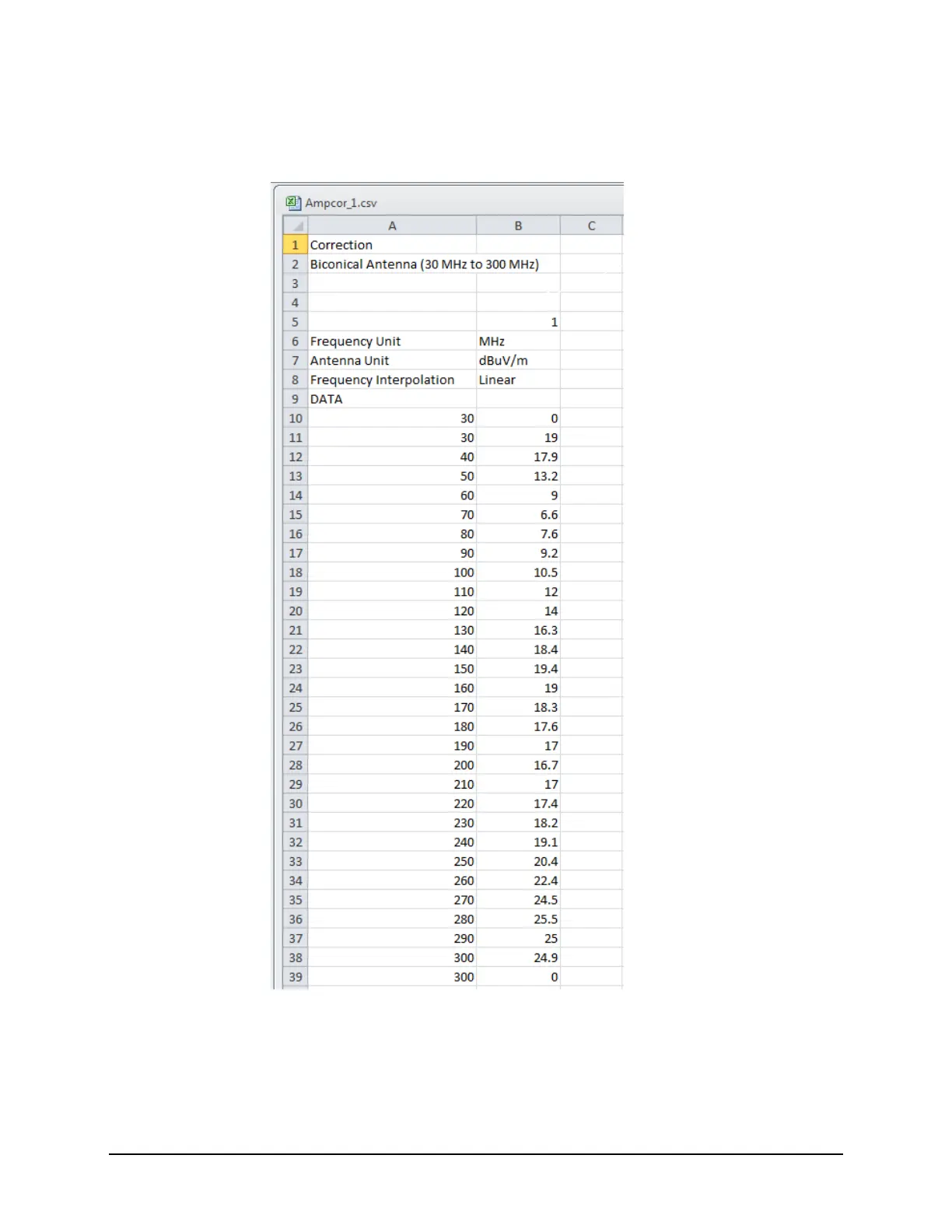Click the value 24.5 in row 35
Viewport: 952px width, 1232px height.
[518, 900]
